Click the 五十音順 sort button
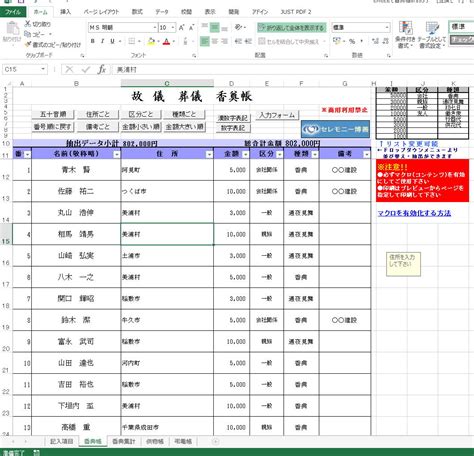Image resolution: width=474 pixels, height=456 pixels. click(x=53, y=114)
